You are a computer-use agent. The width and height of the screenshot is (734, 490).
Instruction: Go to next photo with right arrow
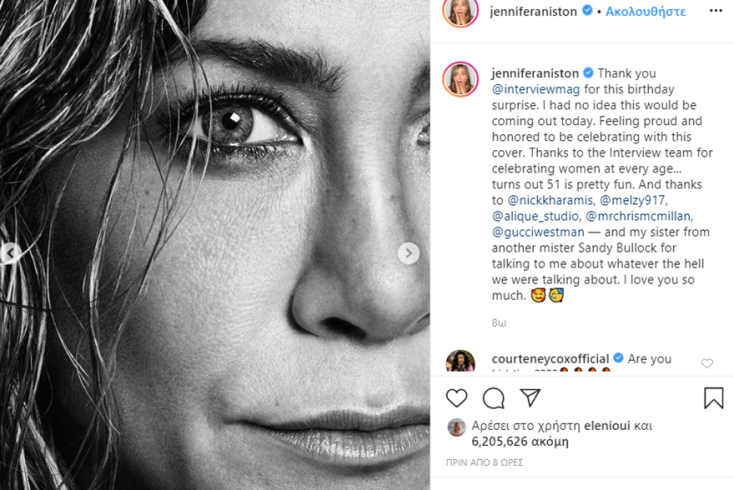click(408, 254)
